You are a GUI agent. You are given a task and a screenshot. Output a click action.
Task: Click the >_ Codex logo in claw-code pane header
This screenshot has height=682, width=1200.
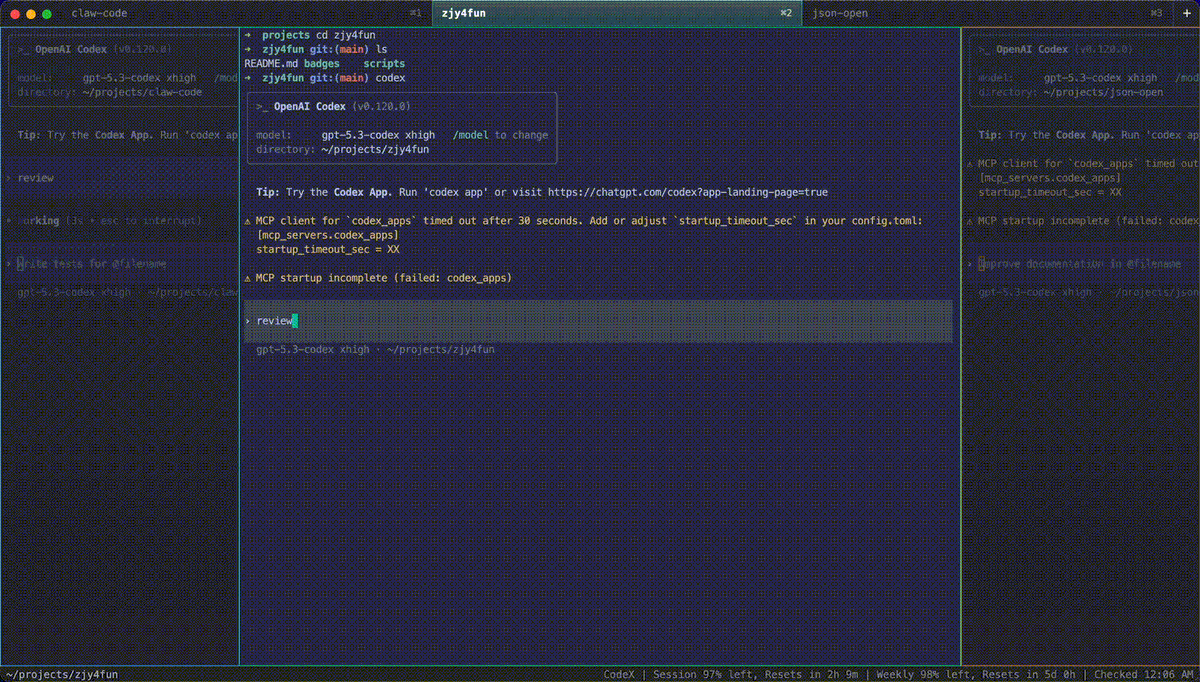pyautogui.click(x=25, y=49)
